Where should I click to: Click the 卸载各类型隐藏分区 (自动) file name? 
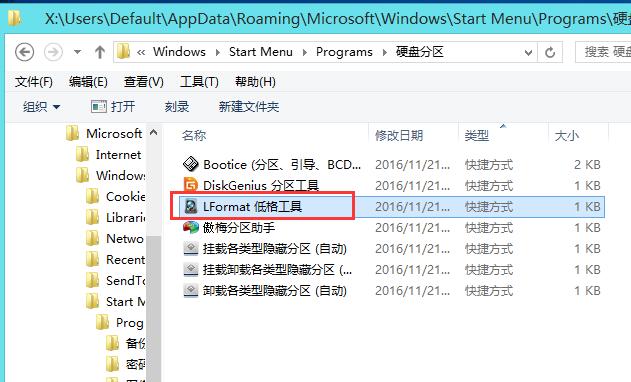[274, 291]
